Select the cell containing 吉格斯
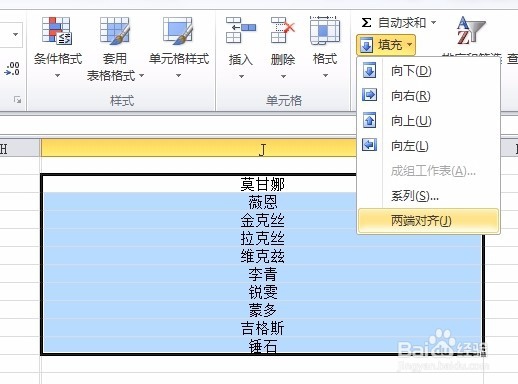The image size is (518, 384). (262, 328)
